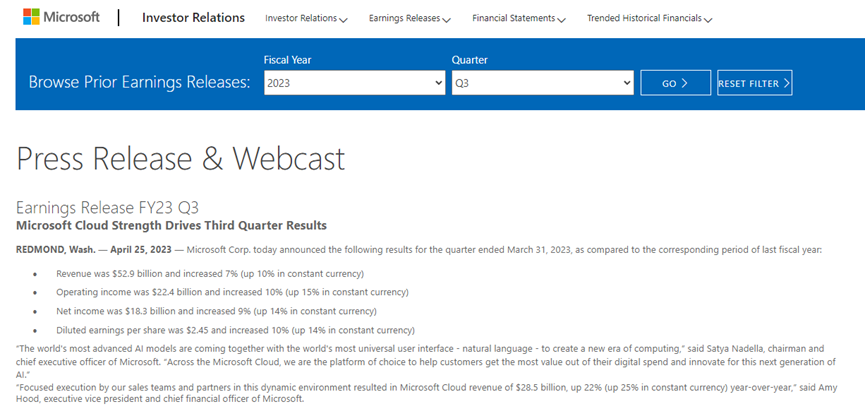Screen dimensions: 865x416
Task: Click the Earnings Release FY23 Q3 heading
Action: [108, 207]
